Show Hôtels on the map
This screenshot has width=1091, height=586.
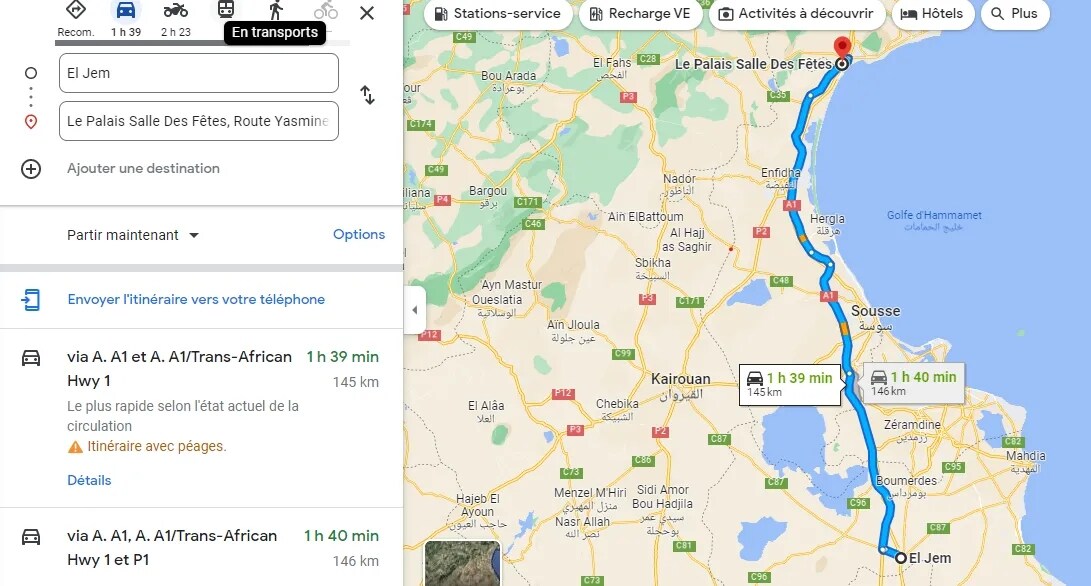[x=932, y=14]
